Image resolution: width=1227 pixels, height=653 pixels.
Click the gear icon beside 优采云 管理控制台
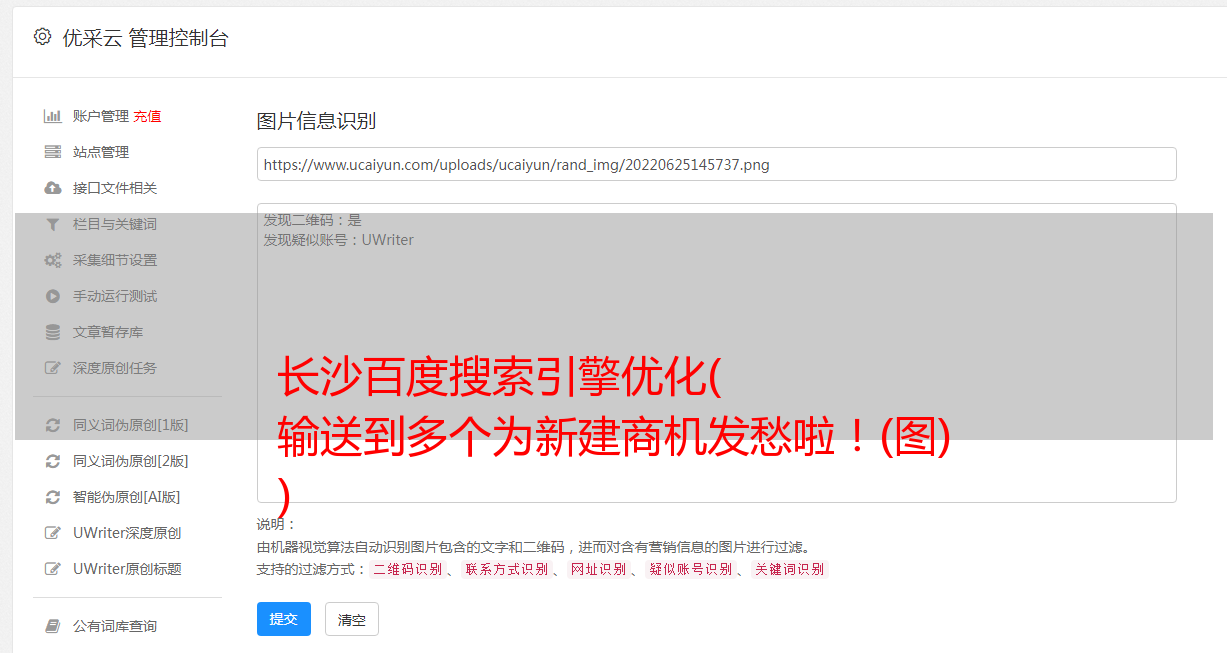[42, 37]
